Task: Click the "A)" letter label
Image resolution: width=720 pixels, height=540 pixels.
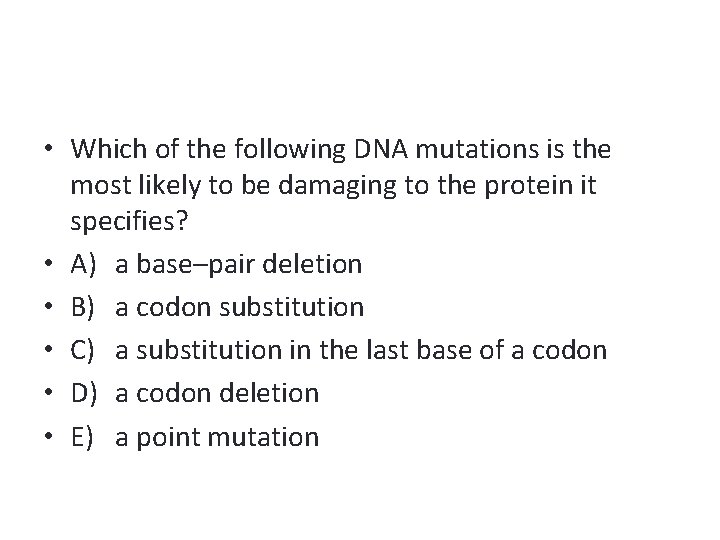Action: click(x=84, y=264)
